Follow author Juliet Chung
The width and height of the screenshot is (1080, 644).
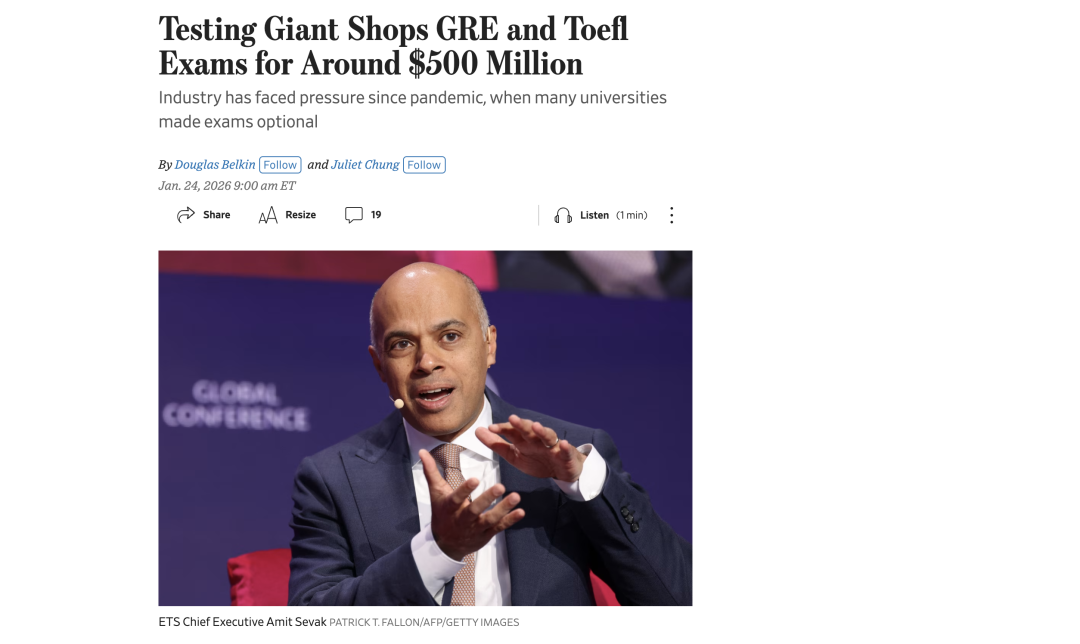424,165
